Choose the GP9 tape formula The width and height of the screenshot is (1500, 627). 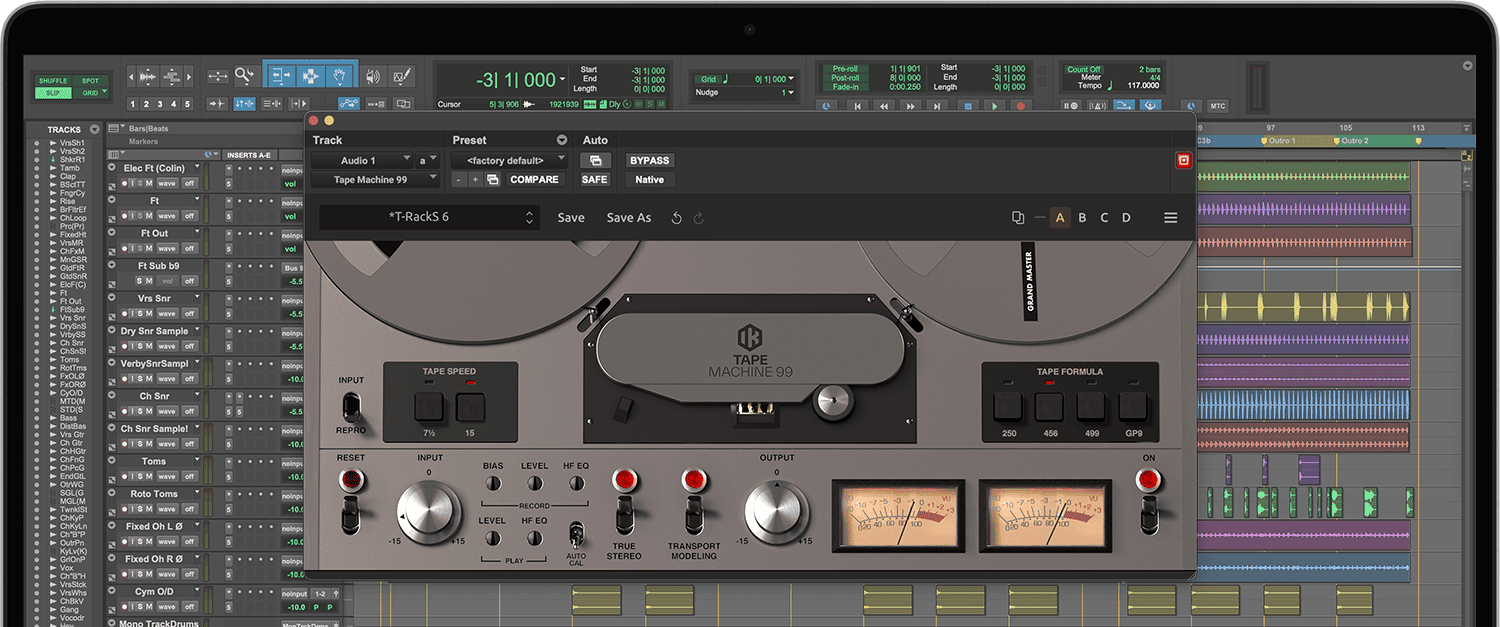pyautogui.click(x=1134, y=404)
